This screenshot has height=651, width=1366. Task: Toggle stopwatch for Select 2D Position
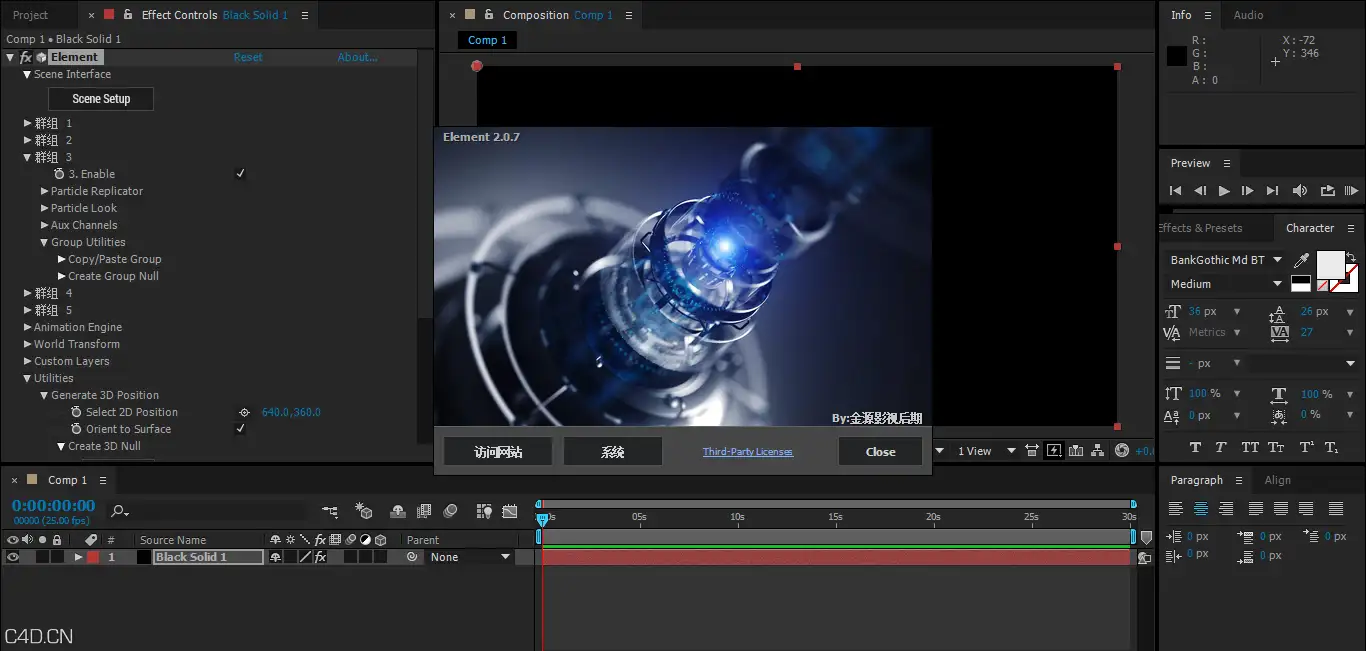point(77,412)
